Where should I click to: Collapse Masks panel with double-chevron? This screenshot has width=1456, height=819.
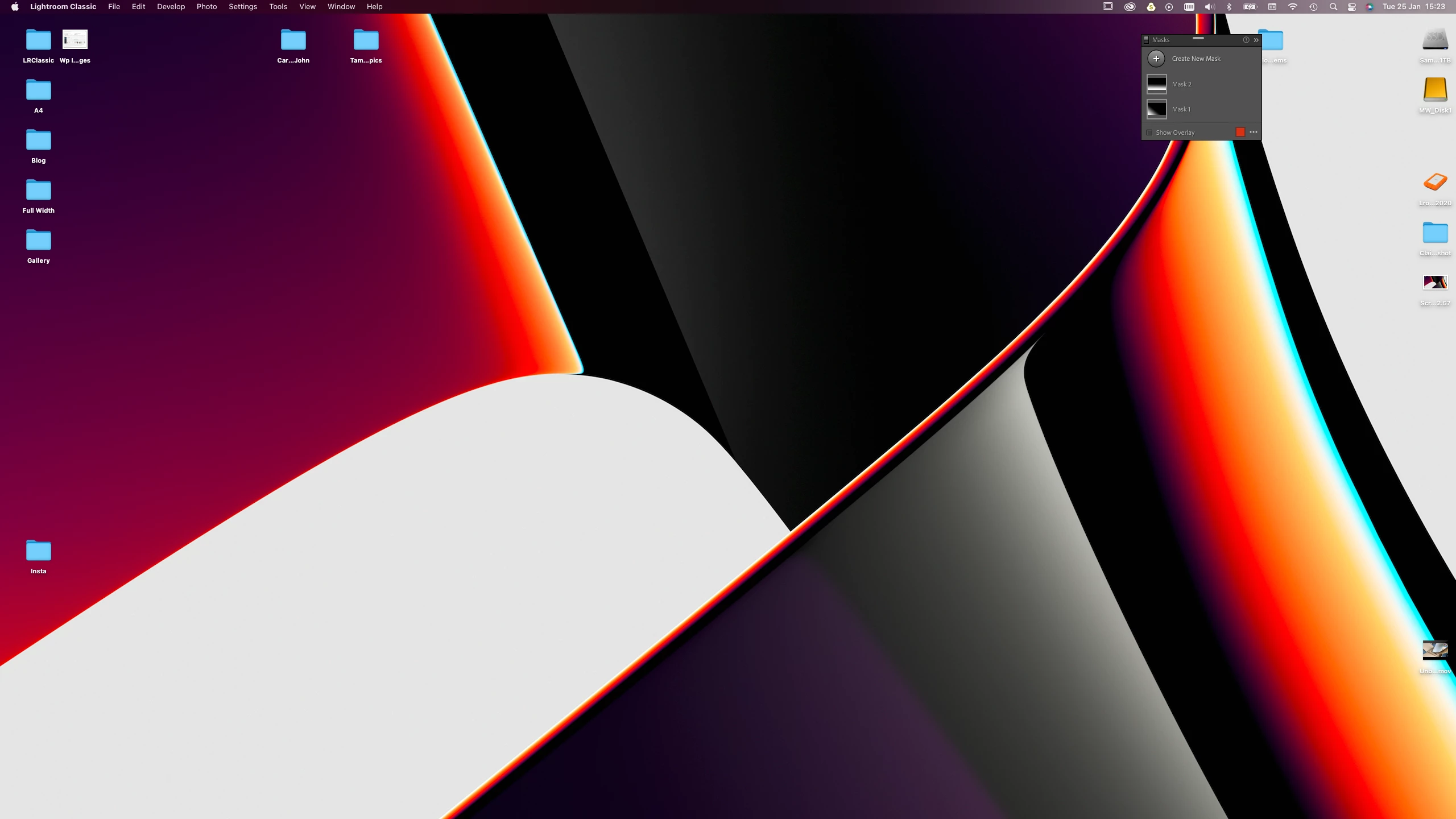click(x=1256, y=40)
